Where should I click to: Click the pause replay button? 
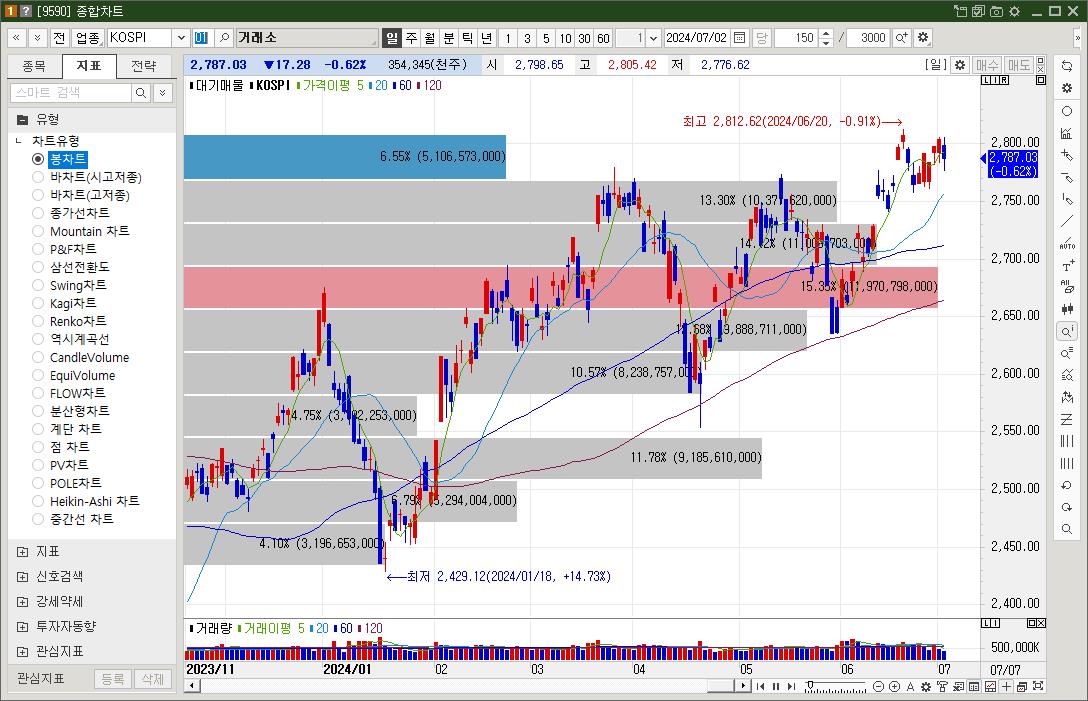click(776, 686)
